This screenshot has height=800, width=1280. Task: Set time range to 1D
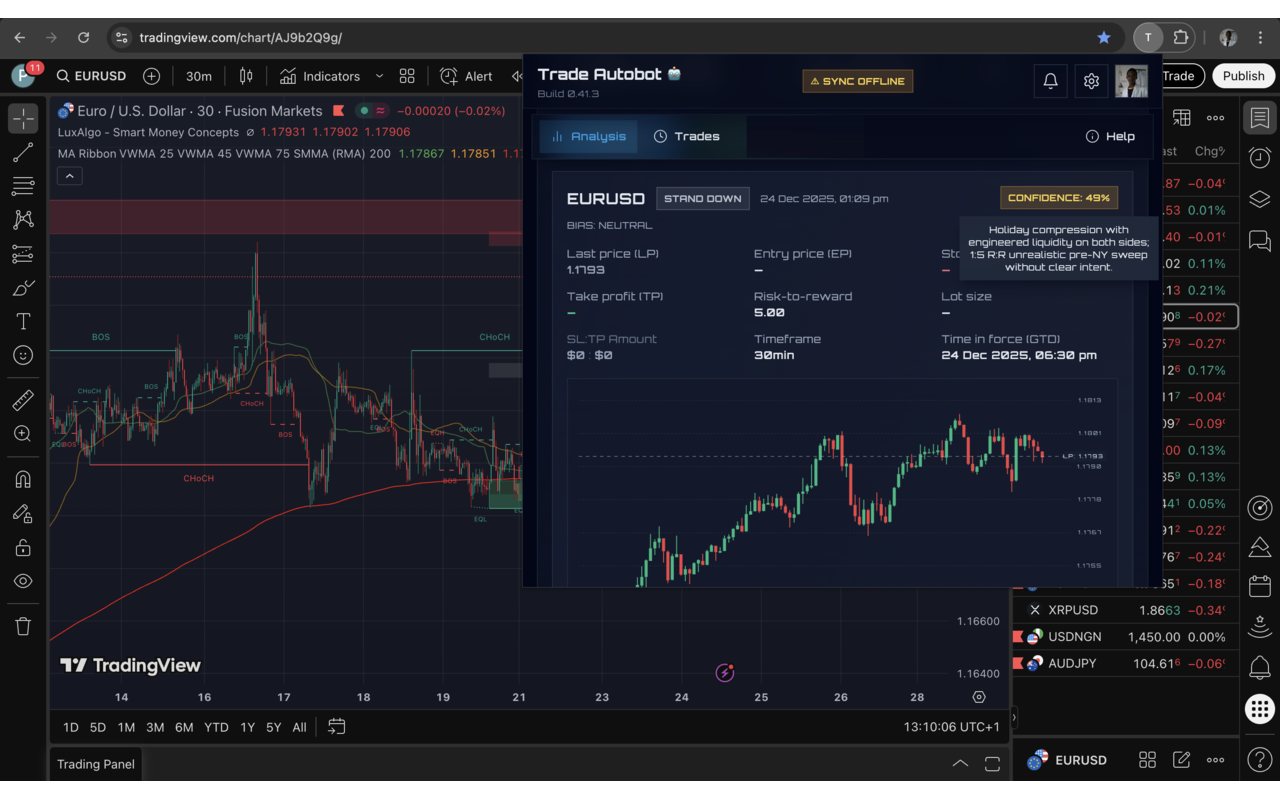click(71, 727)
